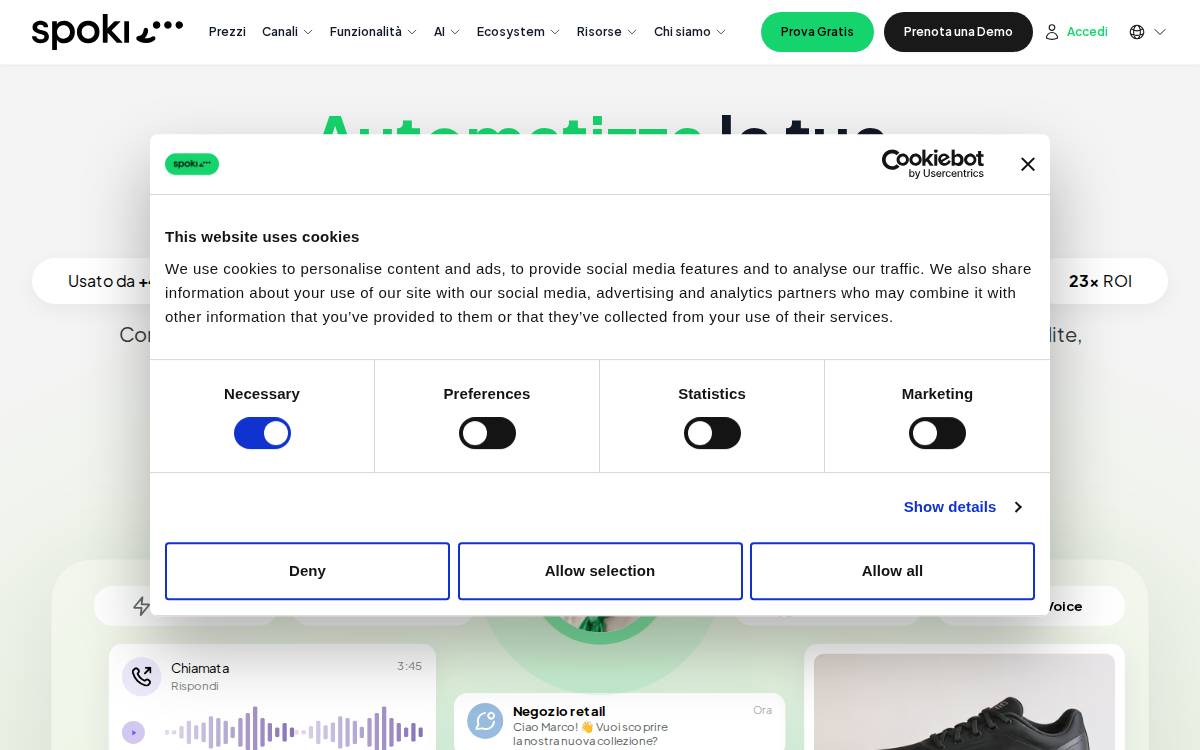Expand the AI dropdown menu
Screen dimensions: 1200x750
(447, 32)
